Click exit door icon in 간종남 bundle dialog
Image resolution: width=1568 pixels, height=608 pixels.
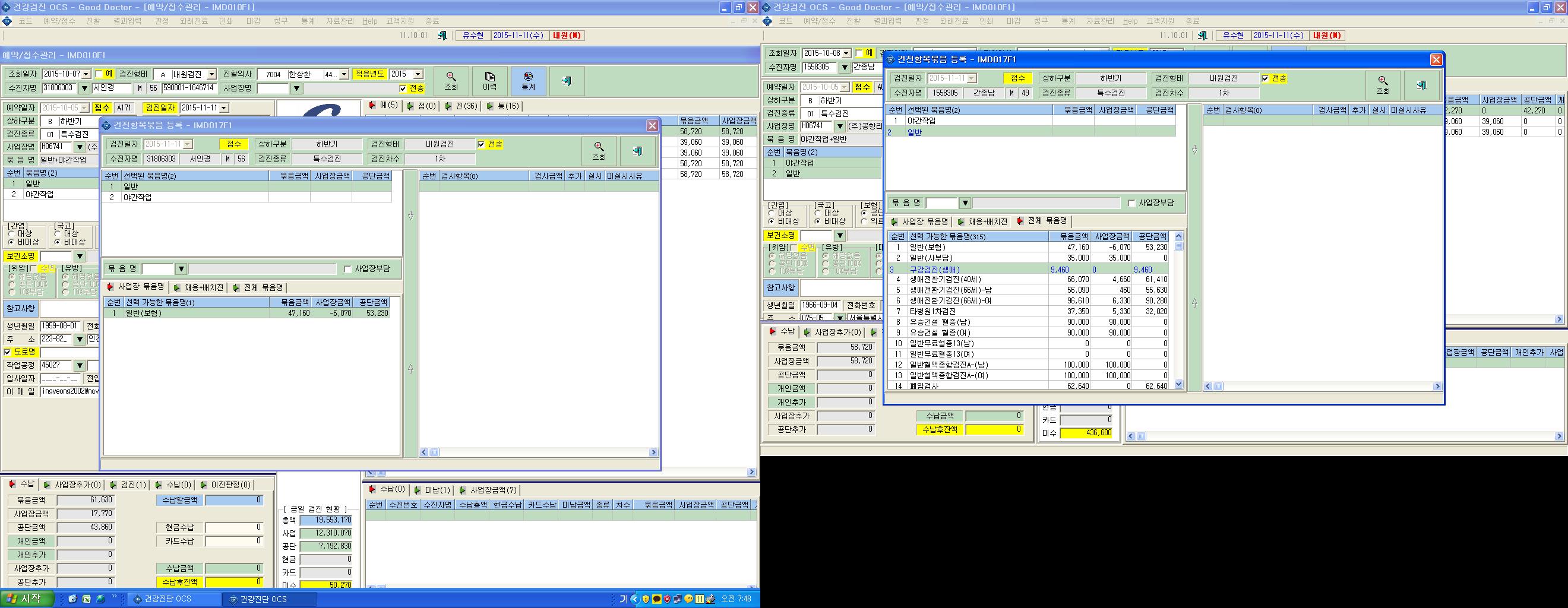tap(1421, 85)
